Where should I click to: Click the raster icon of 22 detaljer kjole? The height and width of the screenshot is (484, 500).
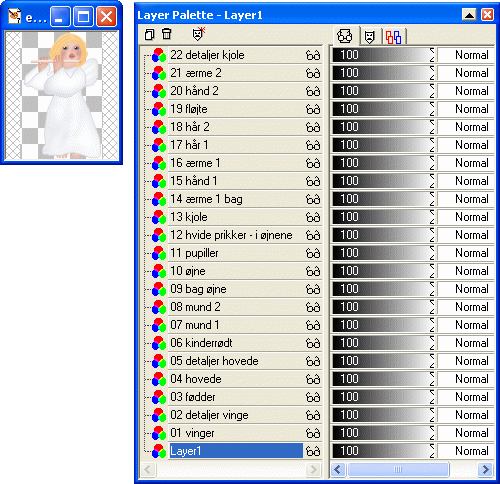pyautogui.click(x=159, y=55)
